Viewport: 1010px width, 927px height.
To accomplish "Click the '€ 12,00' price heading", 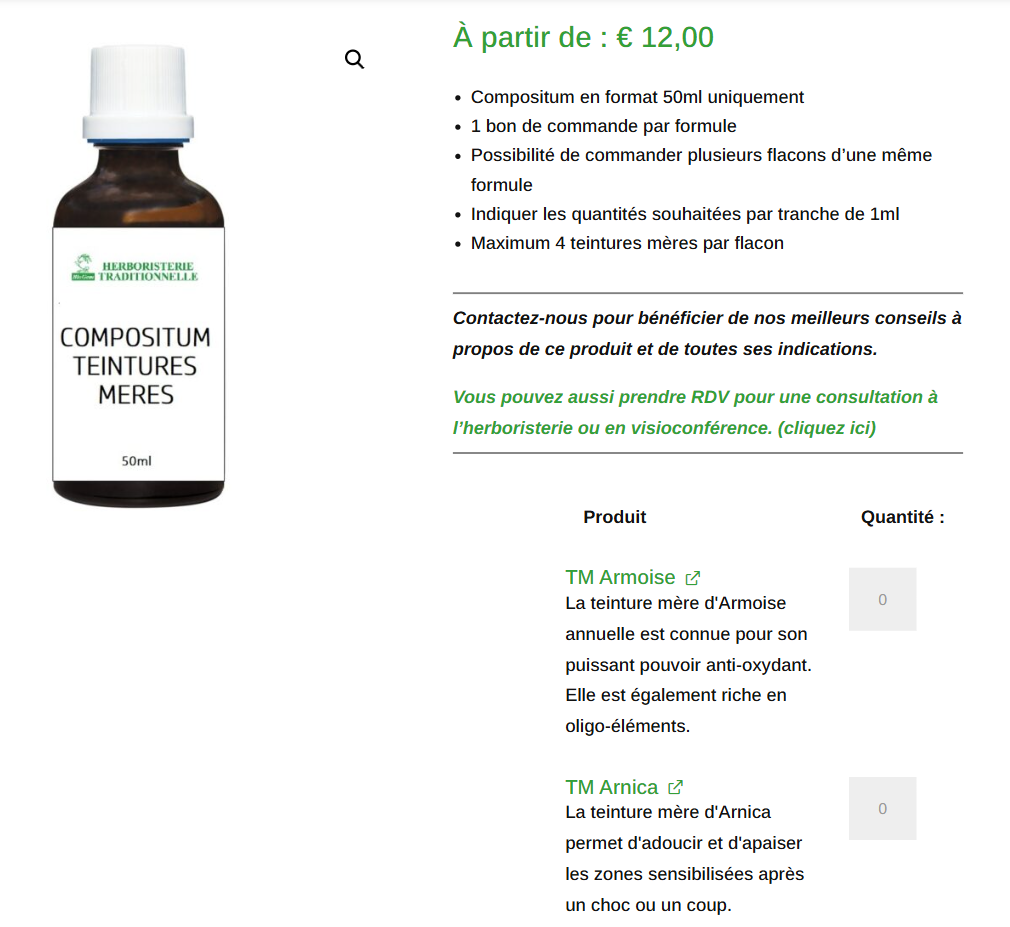I will coord(665,37).
